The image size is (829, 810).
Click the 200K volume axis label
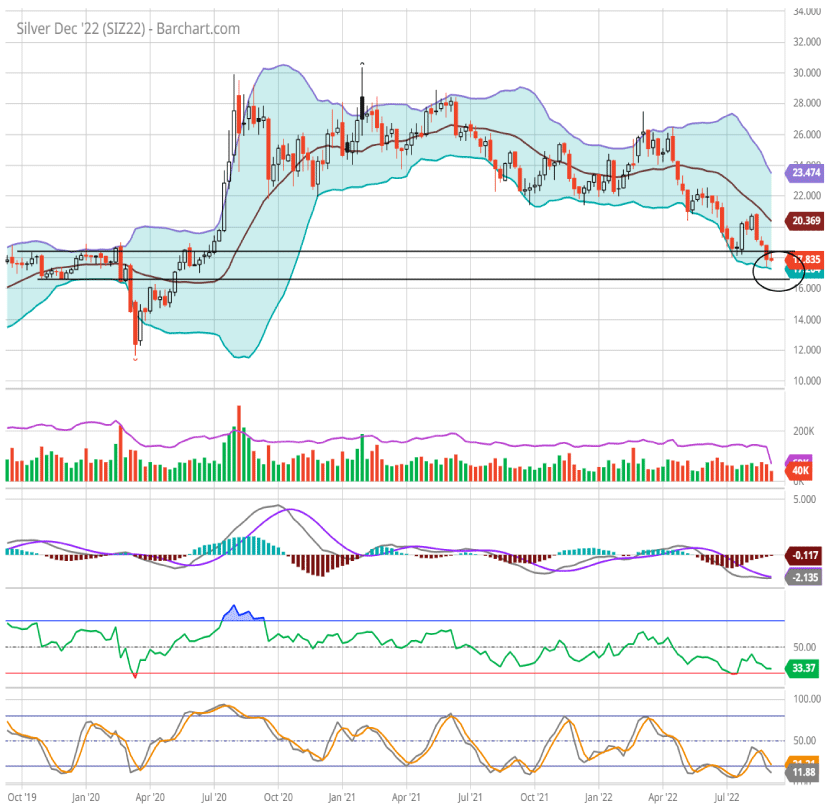[803, 431]
